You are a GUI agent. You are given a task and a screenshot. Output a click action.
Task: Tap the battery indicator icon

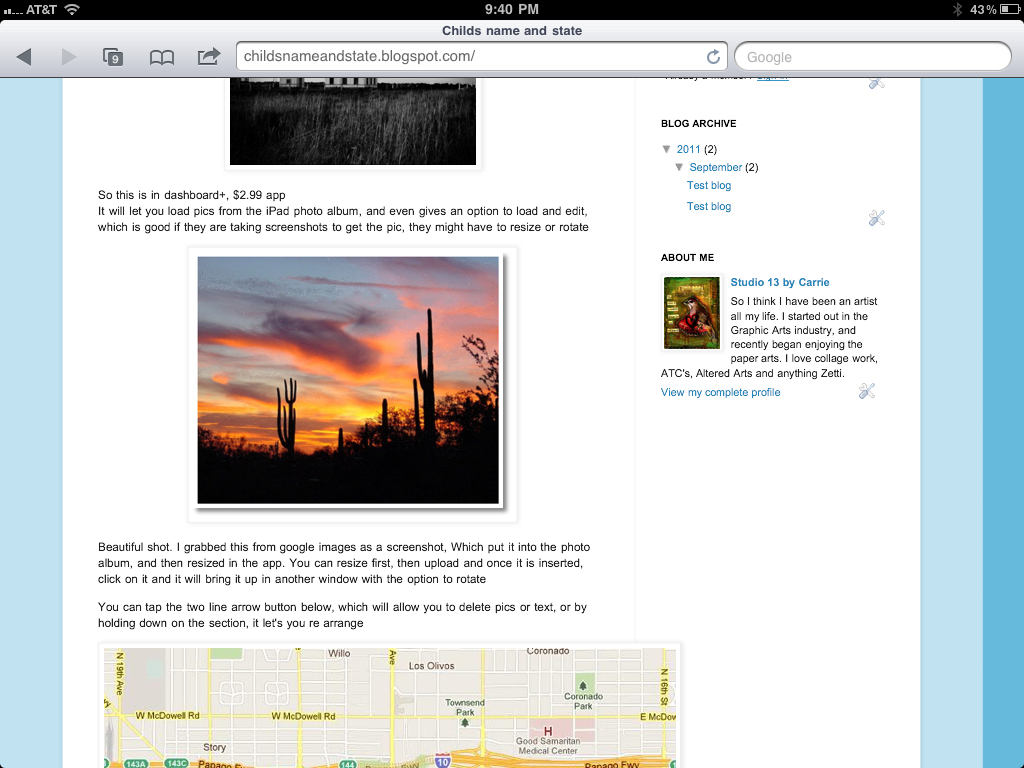[1009, 9]
